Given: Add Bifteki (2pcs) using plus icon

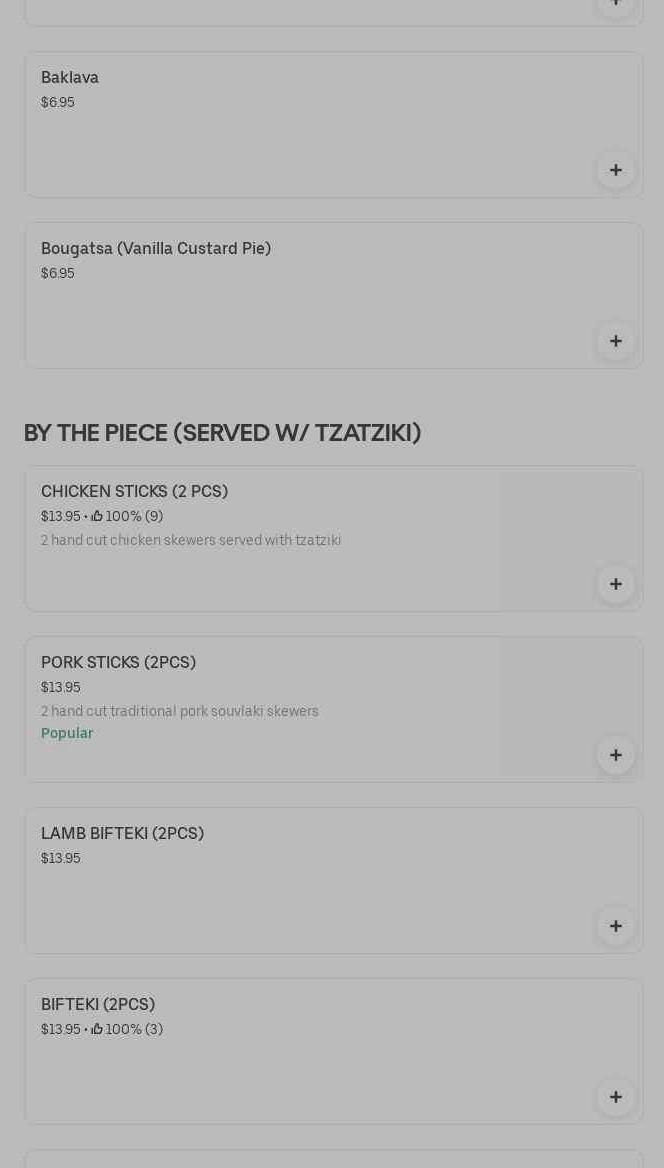Looking at the screenshot, I should 615,1097.
